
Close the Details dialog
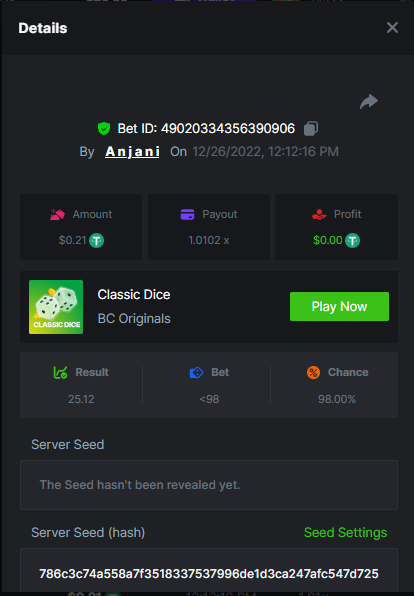coord(392,28)
